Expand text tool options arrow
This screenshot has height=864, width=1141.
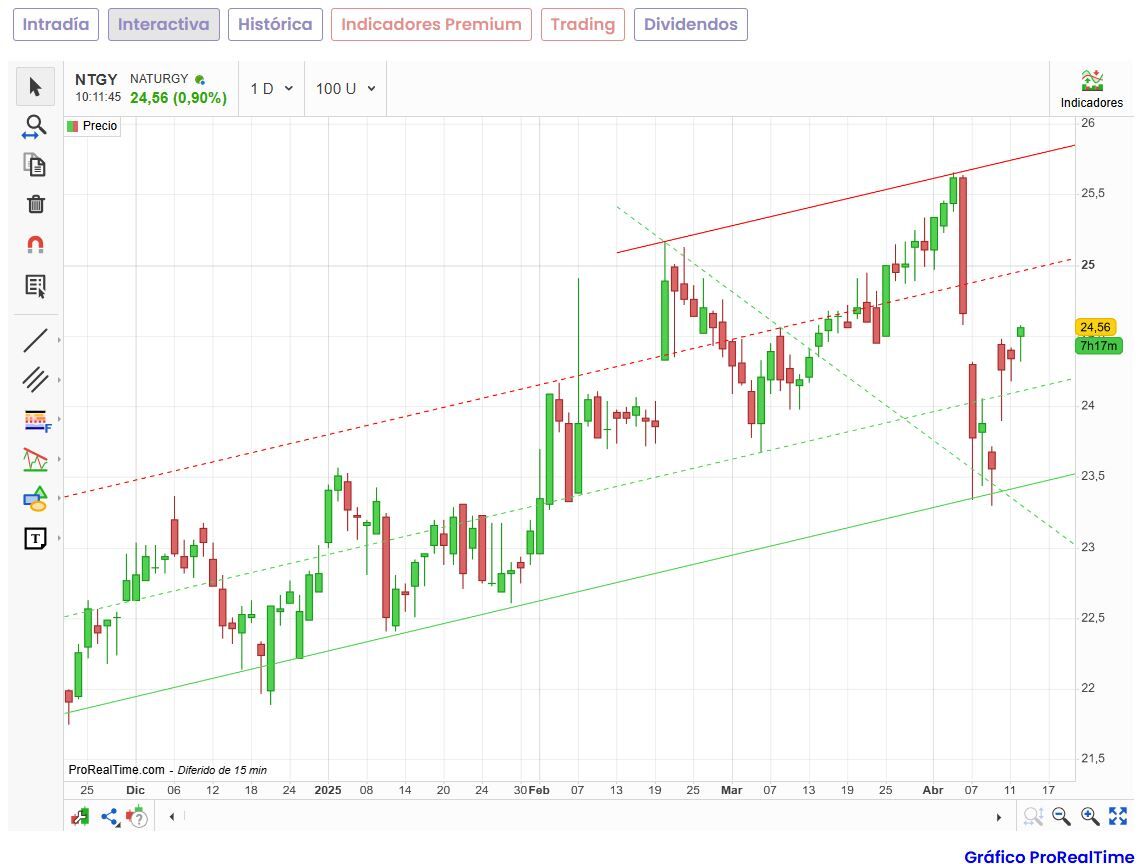coord(59,539)
